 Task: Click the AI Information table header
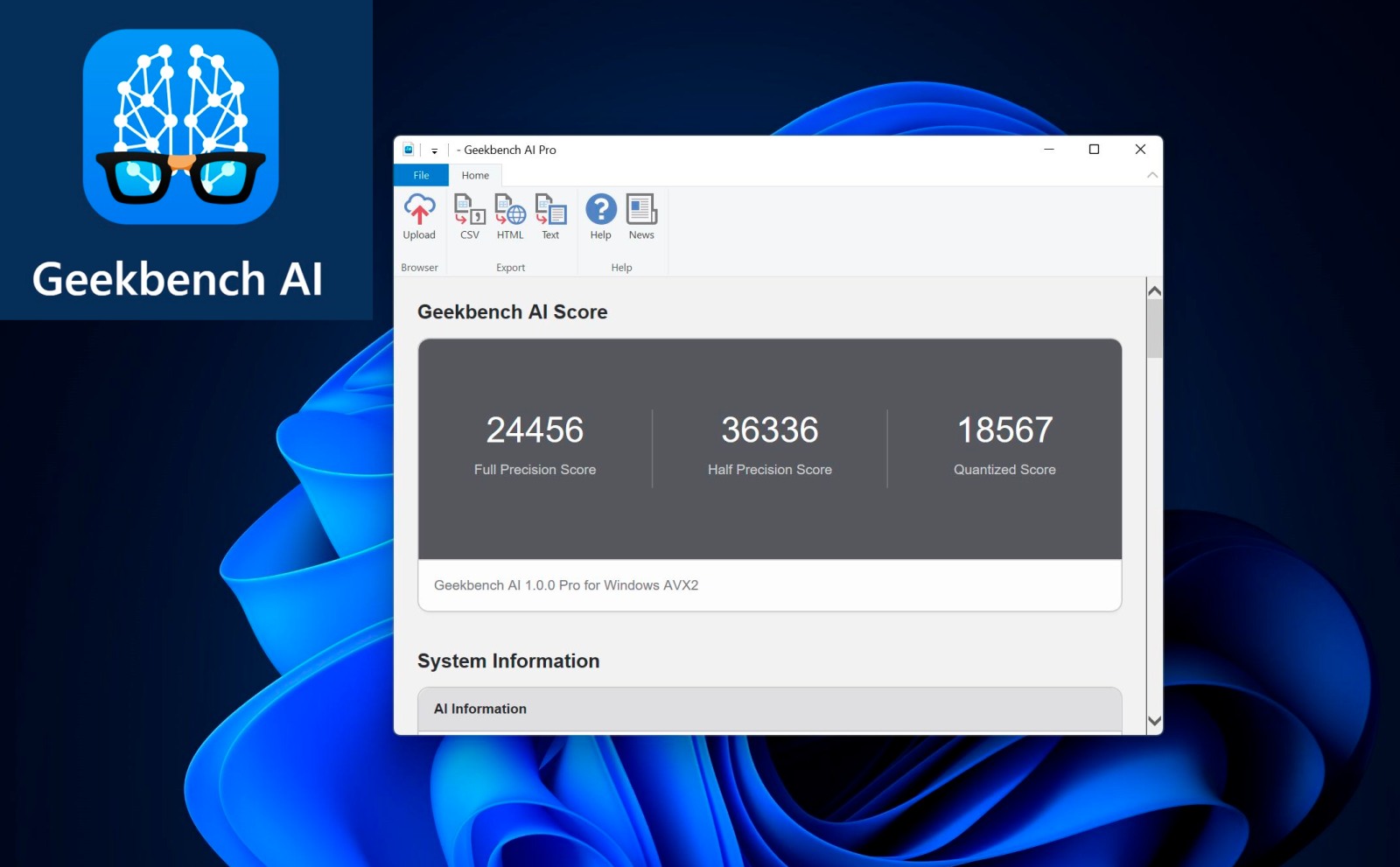770,709
